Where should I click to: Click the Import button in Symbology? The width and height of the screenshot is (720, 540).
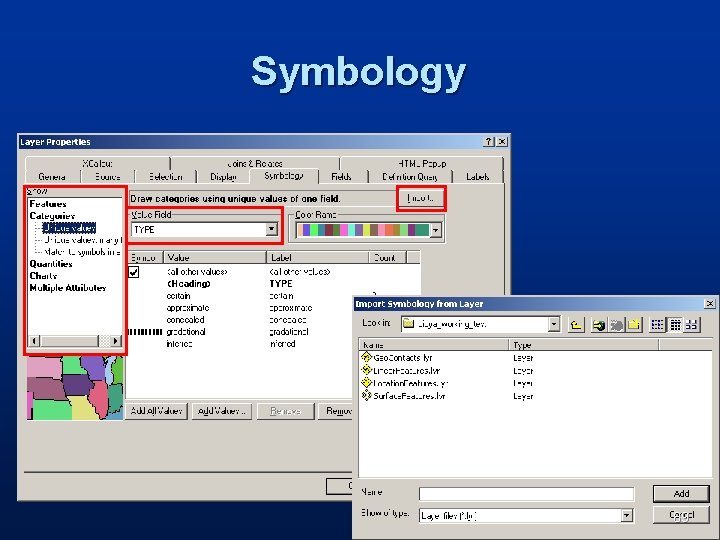pos(421,198)
